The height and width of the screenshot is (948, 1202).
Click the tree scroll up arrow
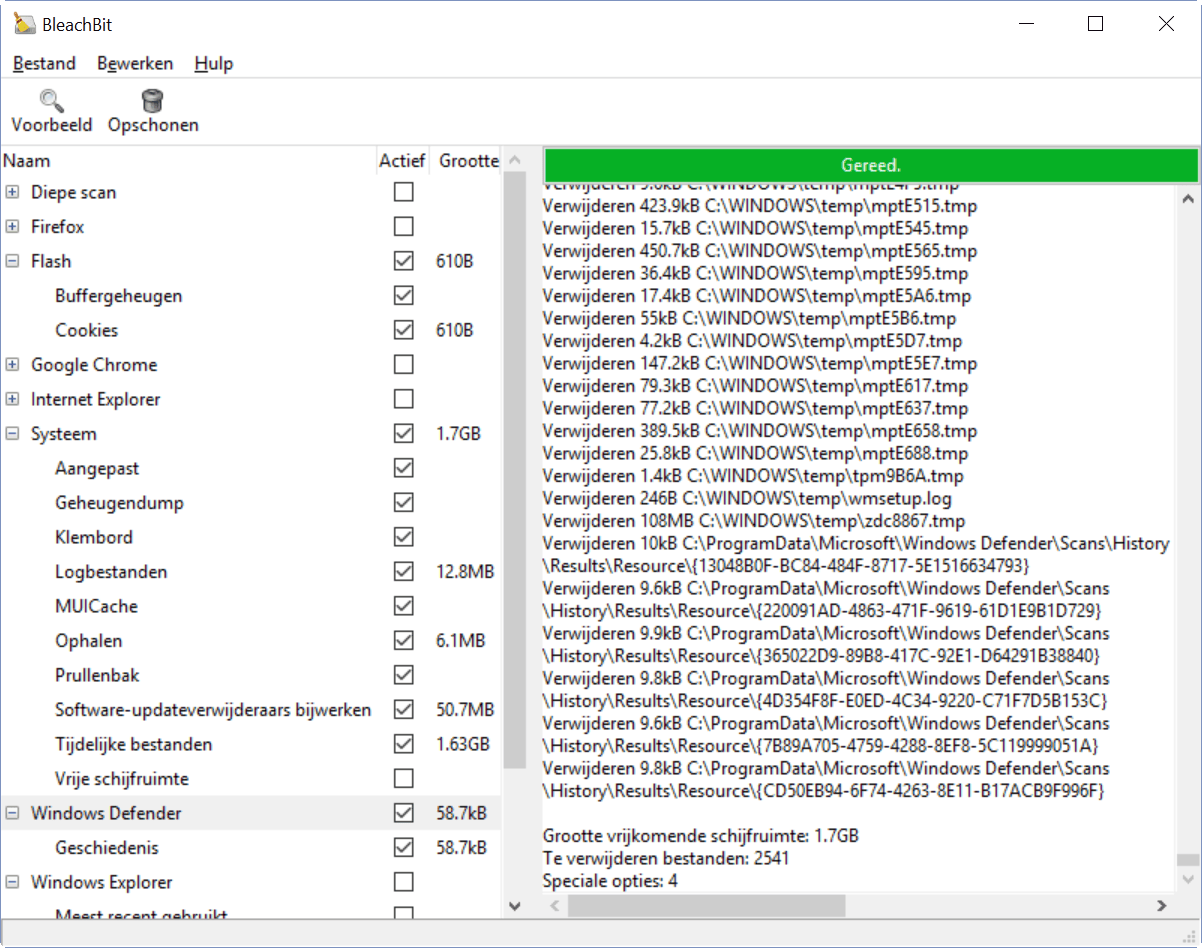click(514, 160)
